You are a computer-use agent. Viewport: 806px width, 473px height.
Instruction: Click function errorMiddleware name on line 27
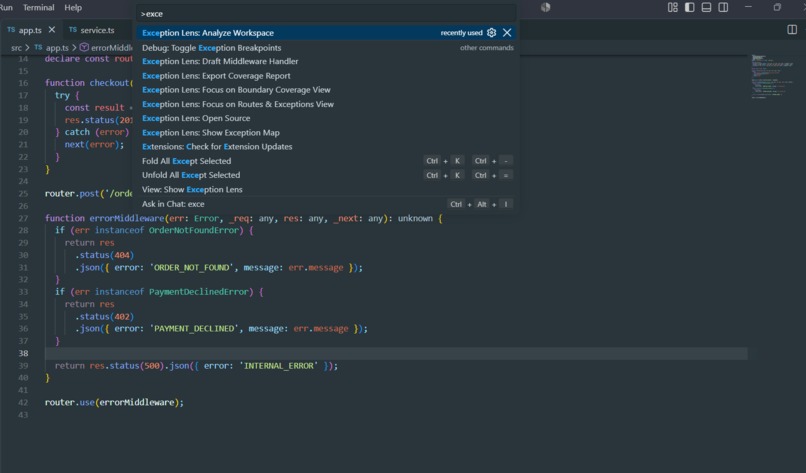[x=126, y=218]
